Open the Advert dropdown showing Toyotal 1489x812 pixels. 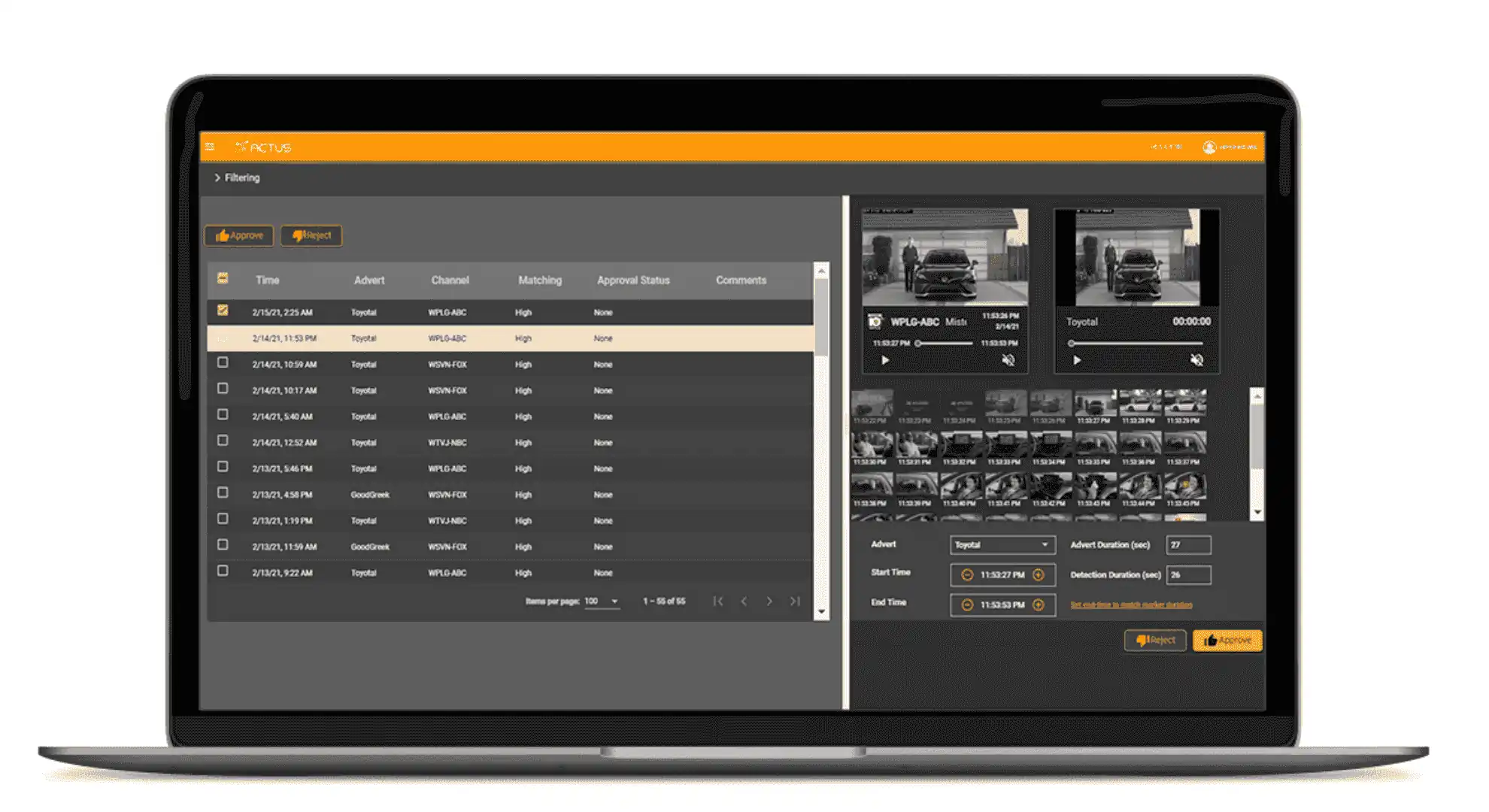coord(1002,545)
